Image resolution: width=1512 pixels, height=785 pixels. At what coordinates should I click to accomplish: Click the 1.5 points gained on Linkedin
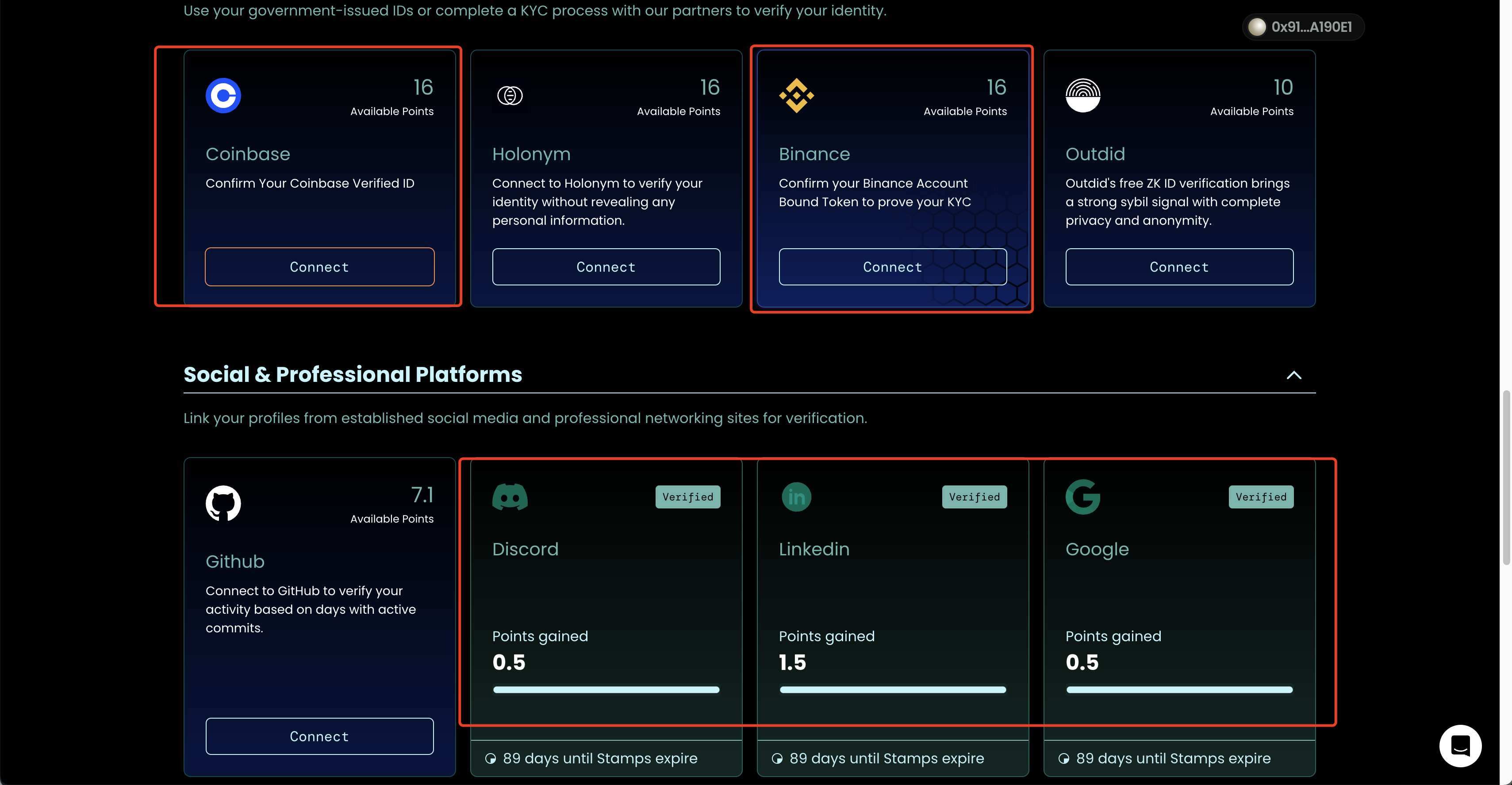[792, 662]
